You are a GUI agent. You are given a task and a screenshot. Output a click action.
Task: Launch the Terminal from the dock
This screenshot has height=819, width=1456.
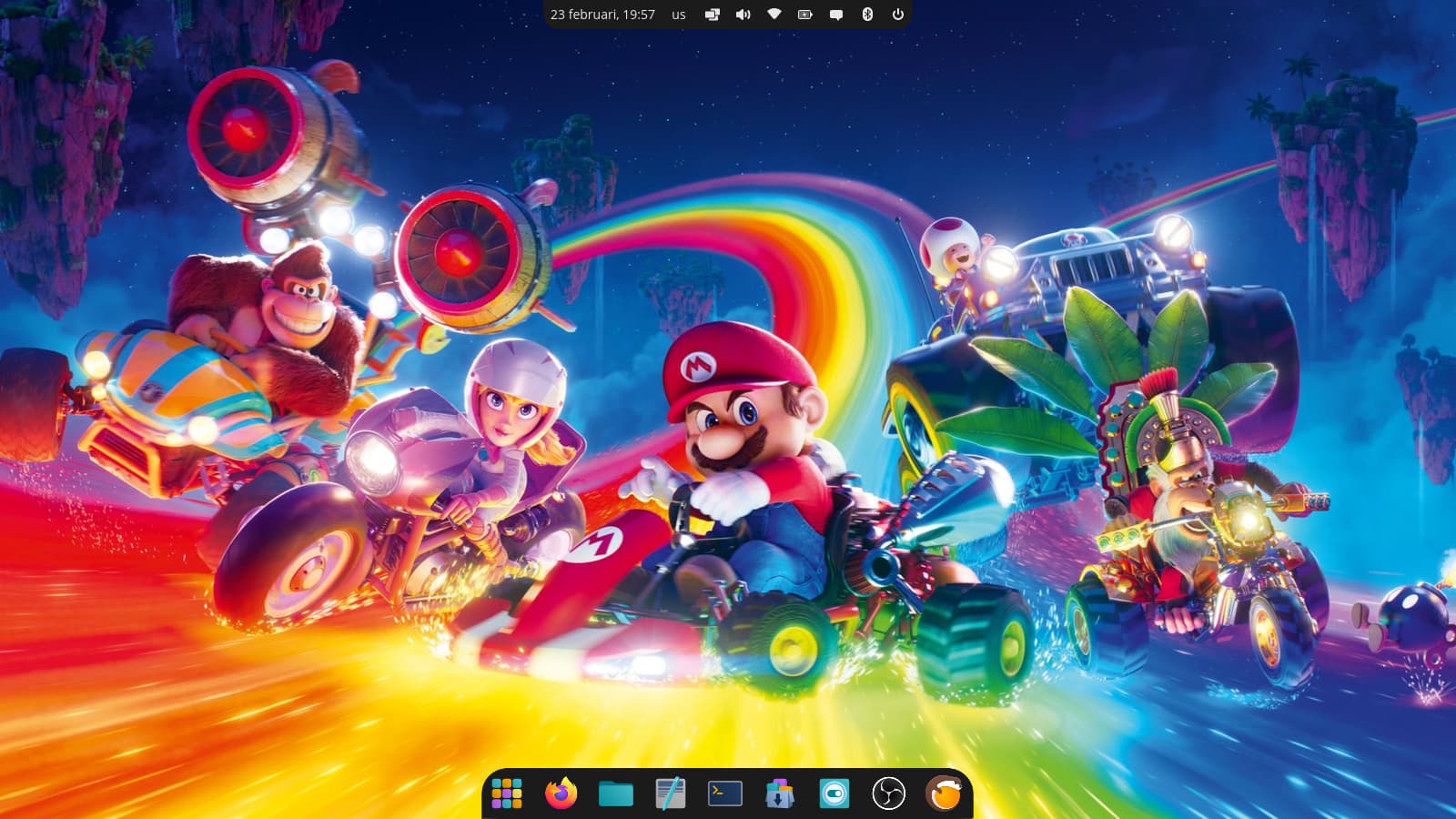(725, 794)
